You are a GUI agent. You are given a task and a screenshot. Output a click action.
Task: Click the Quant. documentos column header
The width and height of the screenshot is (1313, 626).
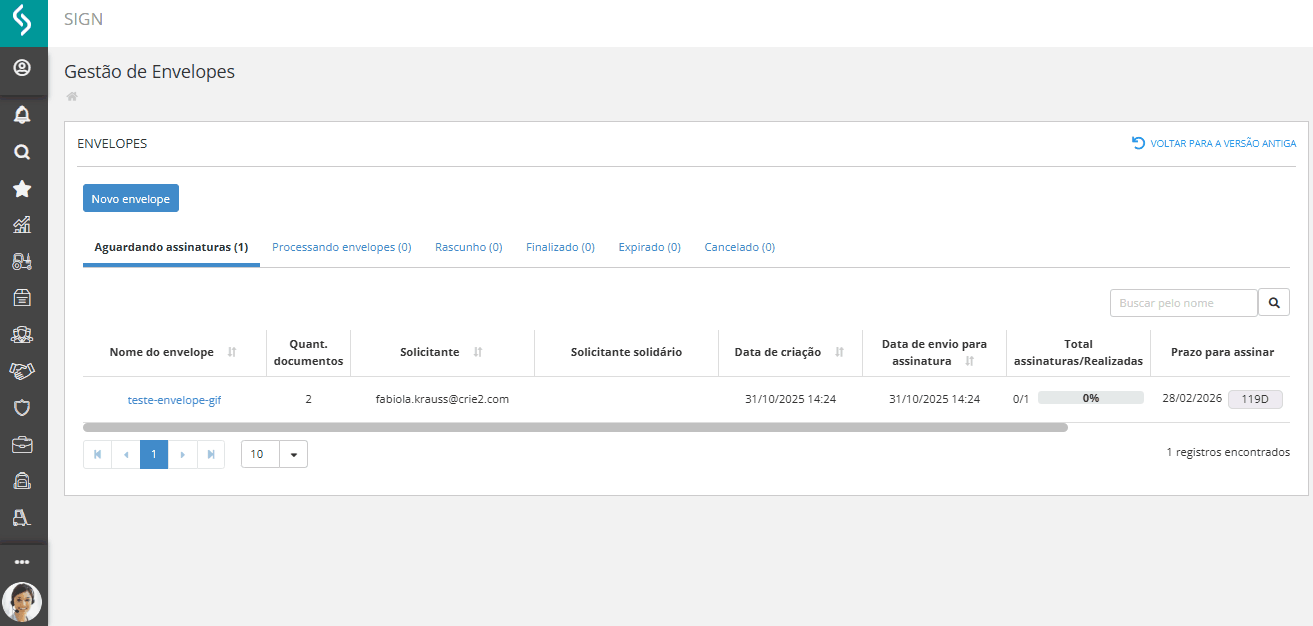[x=308, y=352]
